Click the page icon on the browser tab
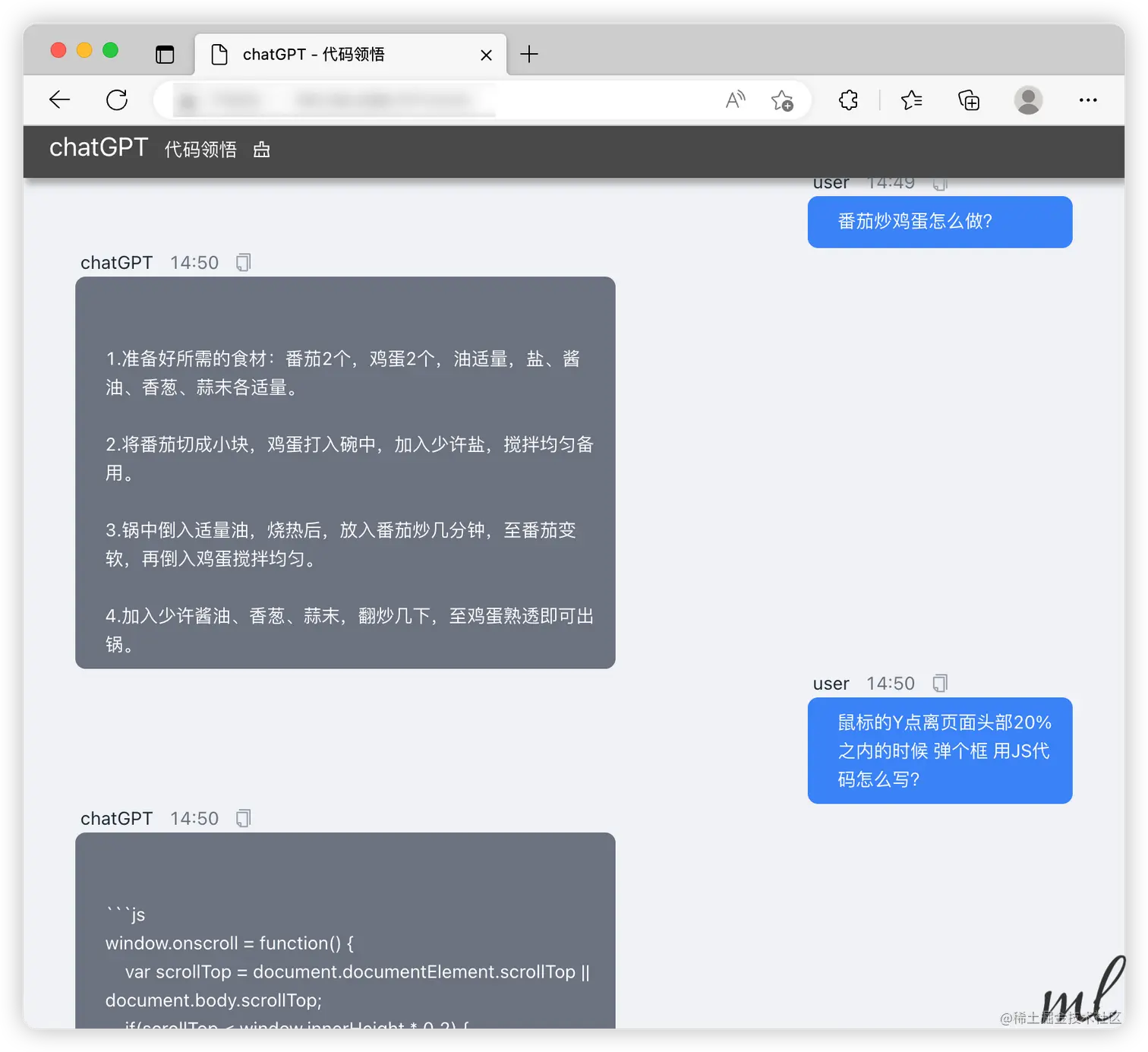This screenshot has height=1052, width=1148. 219,55
